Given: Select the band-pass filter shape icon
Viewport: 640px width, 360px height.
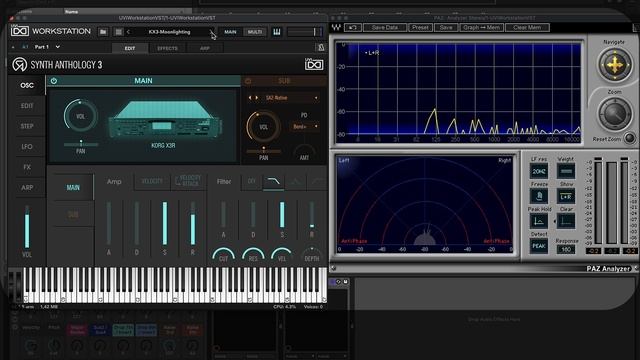Looking at the screenshot, I should (296, 181).
